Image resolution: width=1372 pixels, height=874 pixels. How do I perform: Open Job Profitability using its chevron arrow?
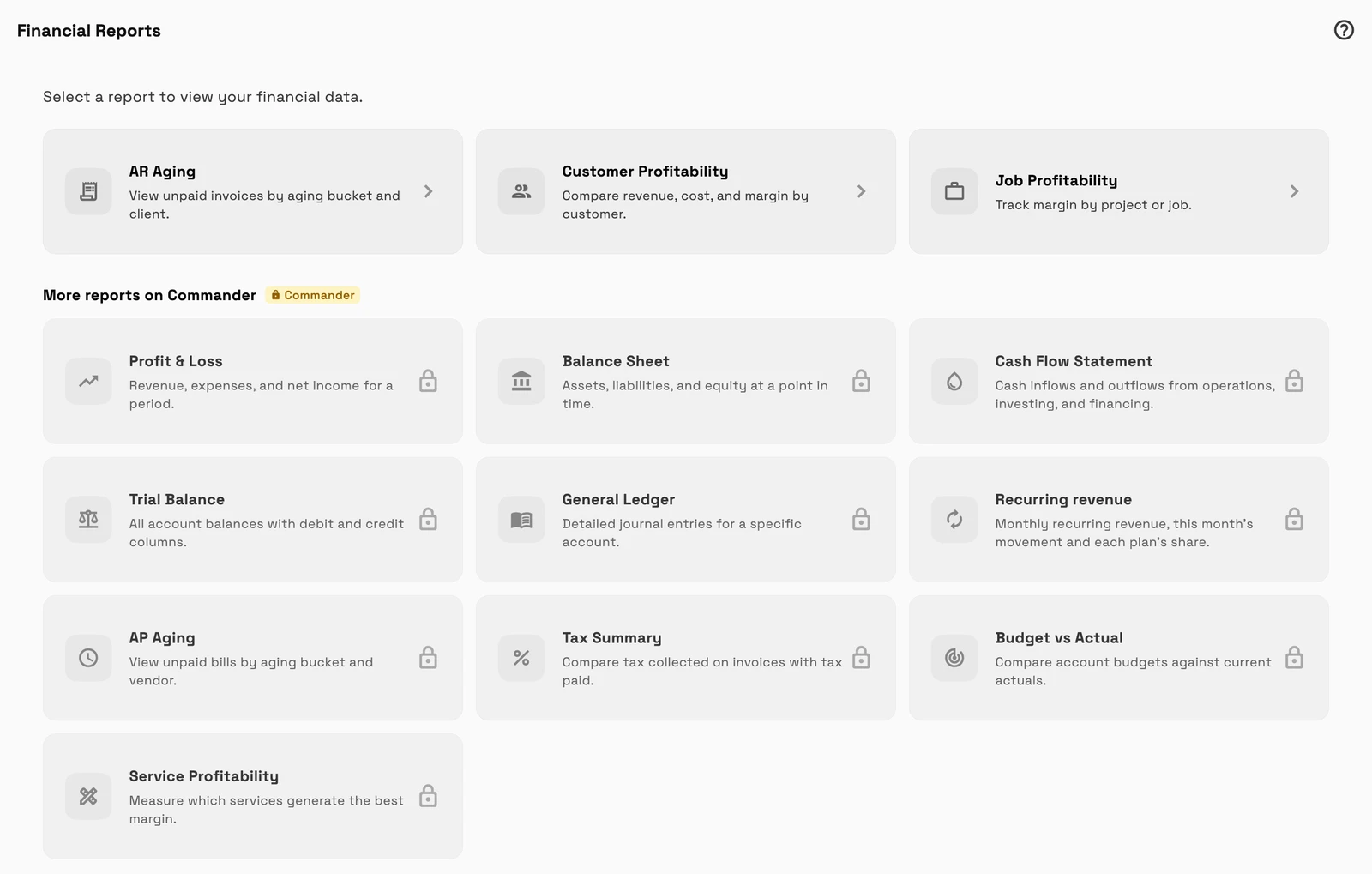click(1294, 191)
